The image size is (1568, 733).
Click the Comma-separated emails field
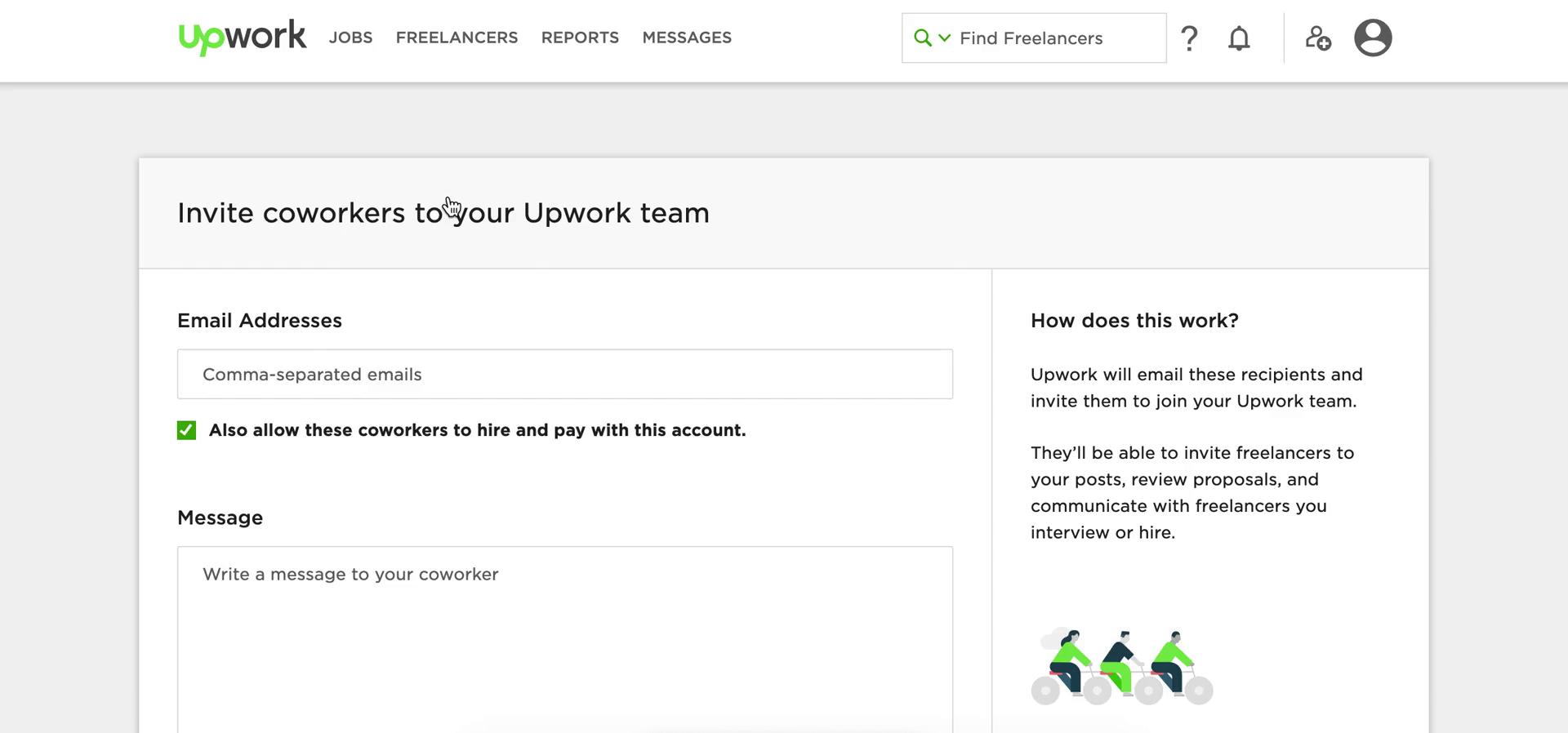(565, 374)
